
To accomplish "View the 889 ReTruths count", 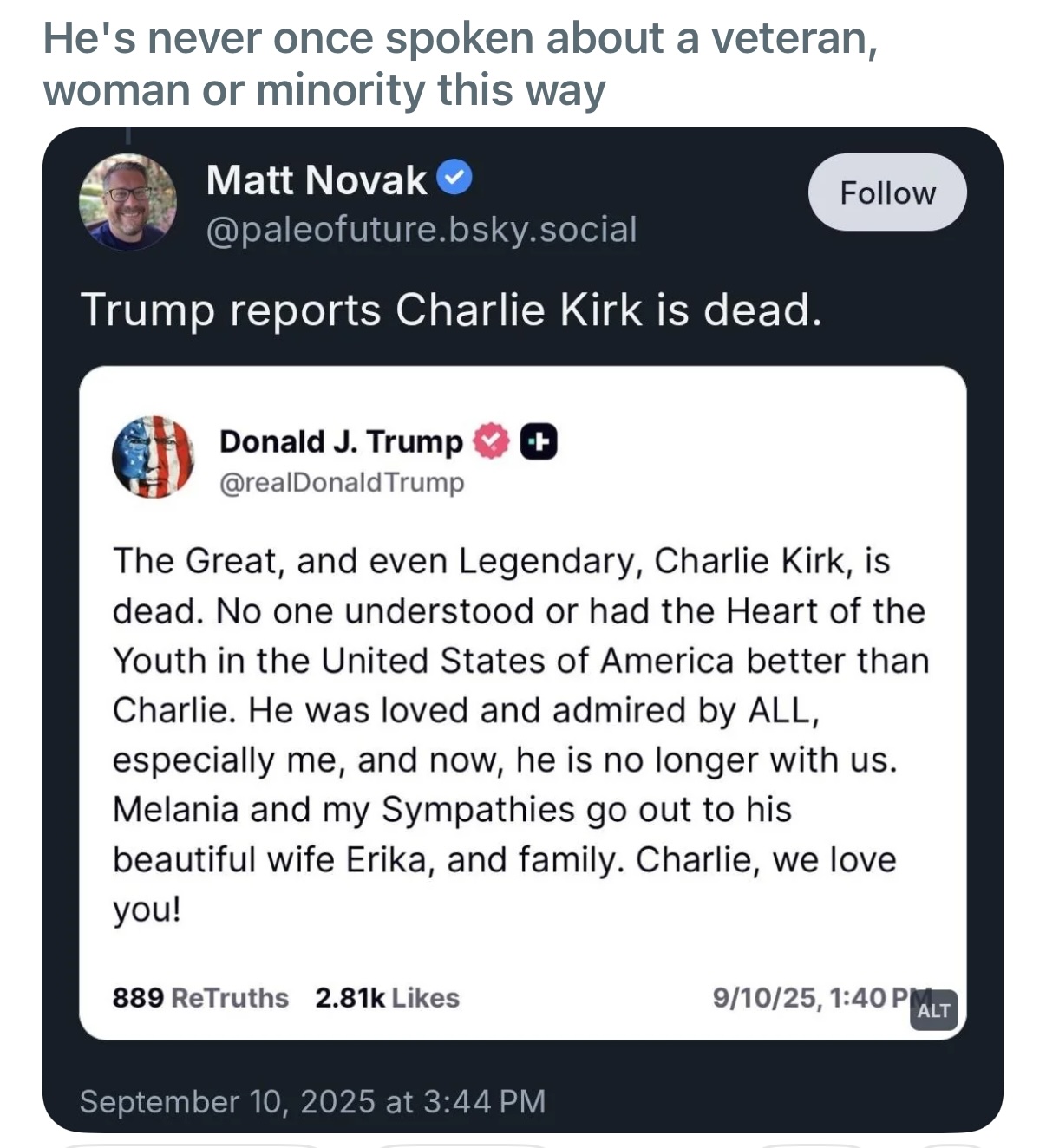I will point(200,997).
